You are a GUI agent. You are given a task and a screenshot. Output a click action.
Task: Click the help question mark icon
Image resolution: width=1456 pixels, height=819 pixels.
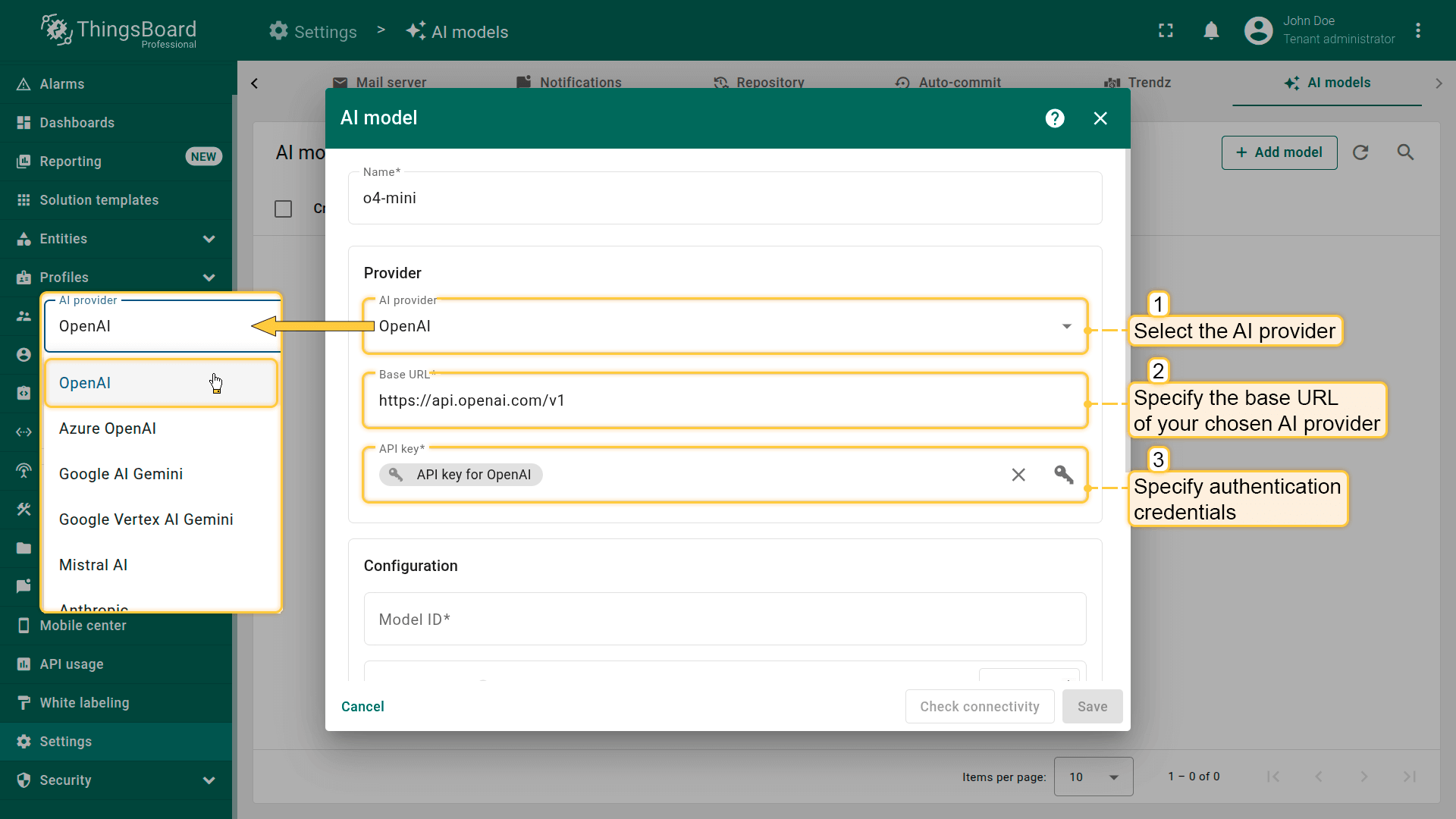click(1055, 118)
